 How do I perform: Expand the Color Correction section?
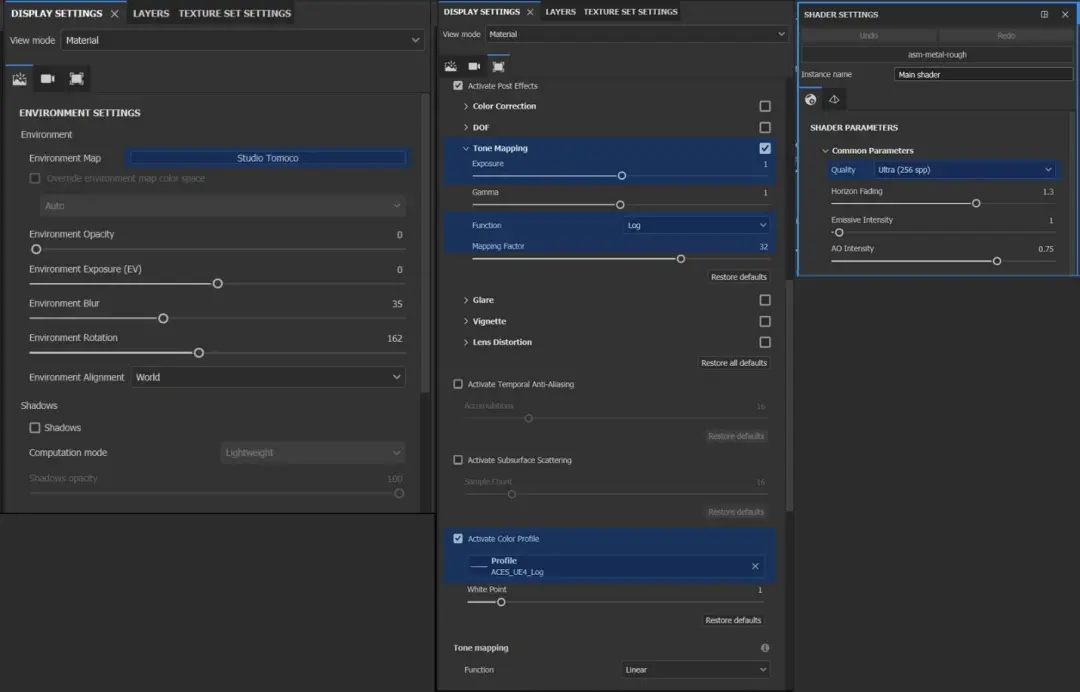466,106
